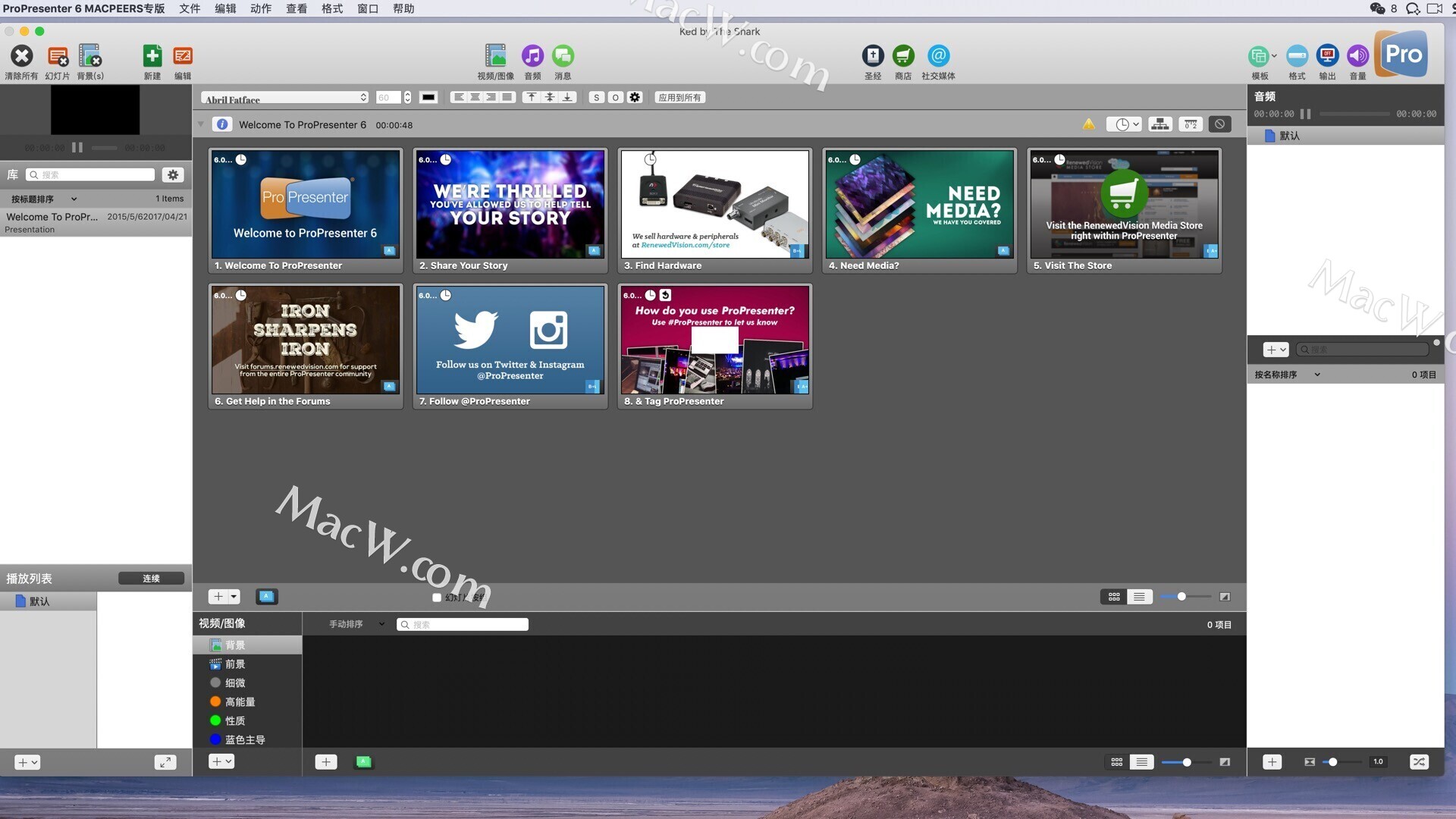Viewport: 1456px width, 819px height.
Task: Click the yellow warning triangle icon
Action: coord(1089,124)
